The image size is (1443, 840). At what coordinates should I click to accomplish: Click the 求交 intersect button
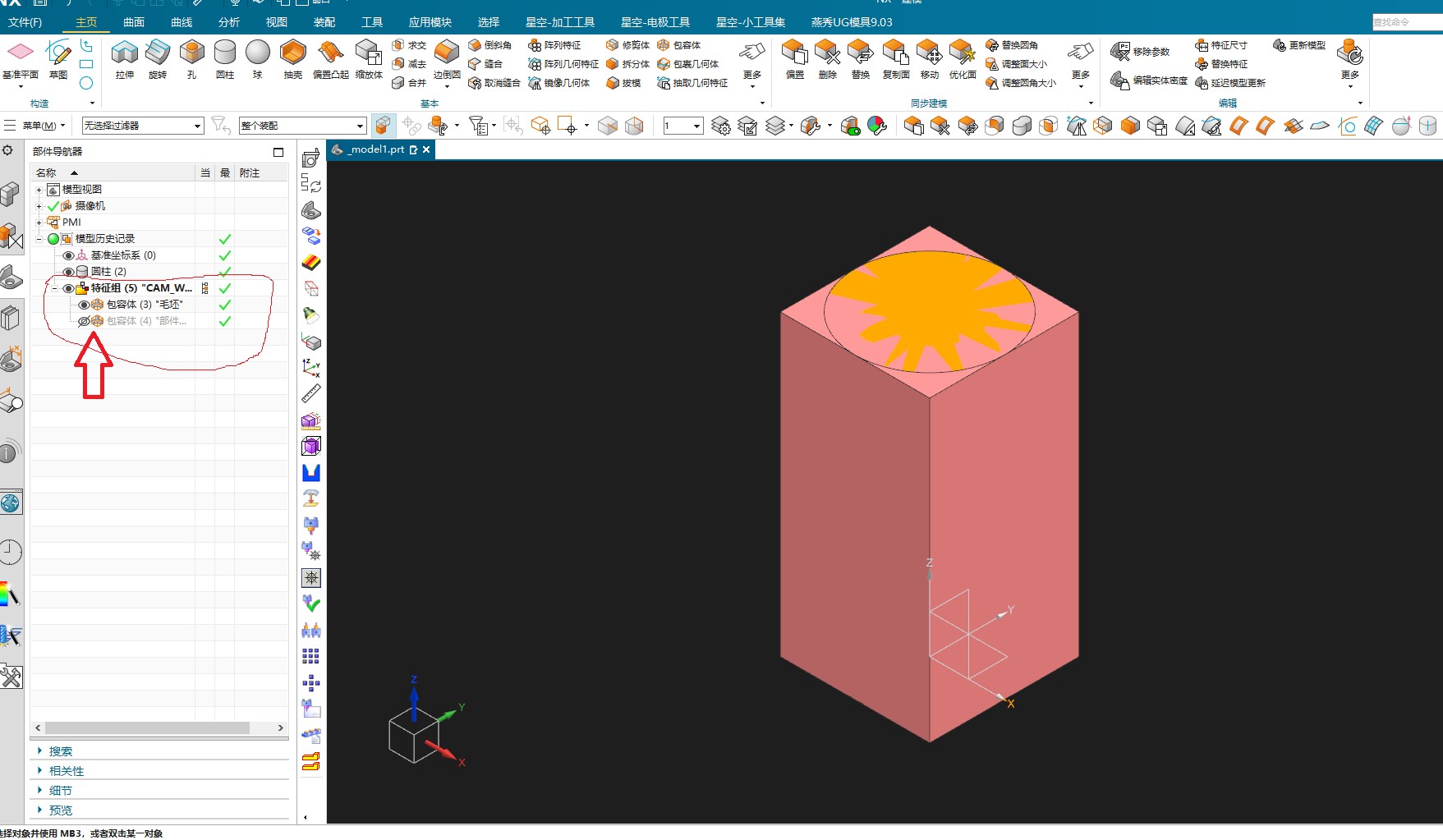pyautogui.click(x=409, y=45)
